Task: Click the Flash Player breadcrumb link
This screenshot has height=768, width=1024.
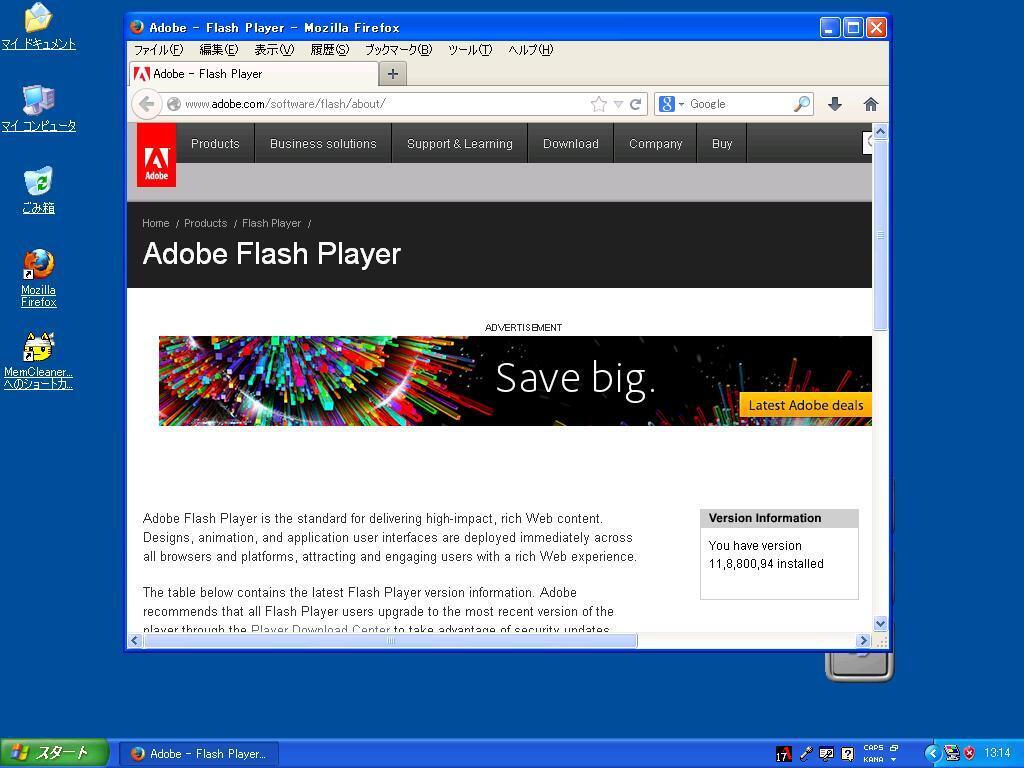Action: [x=271, y=223]
